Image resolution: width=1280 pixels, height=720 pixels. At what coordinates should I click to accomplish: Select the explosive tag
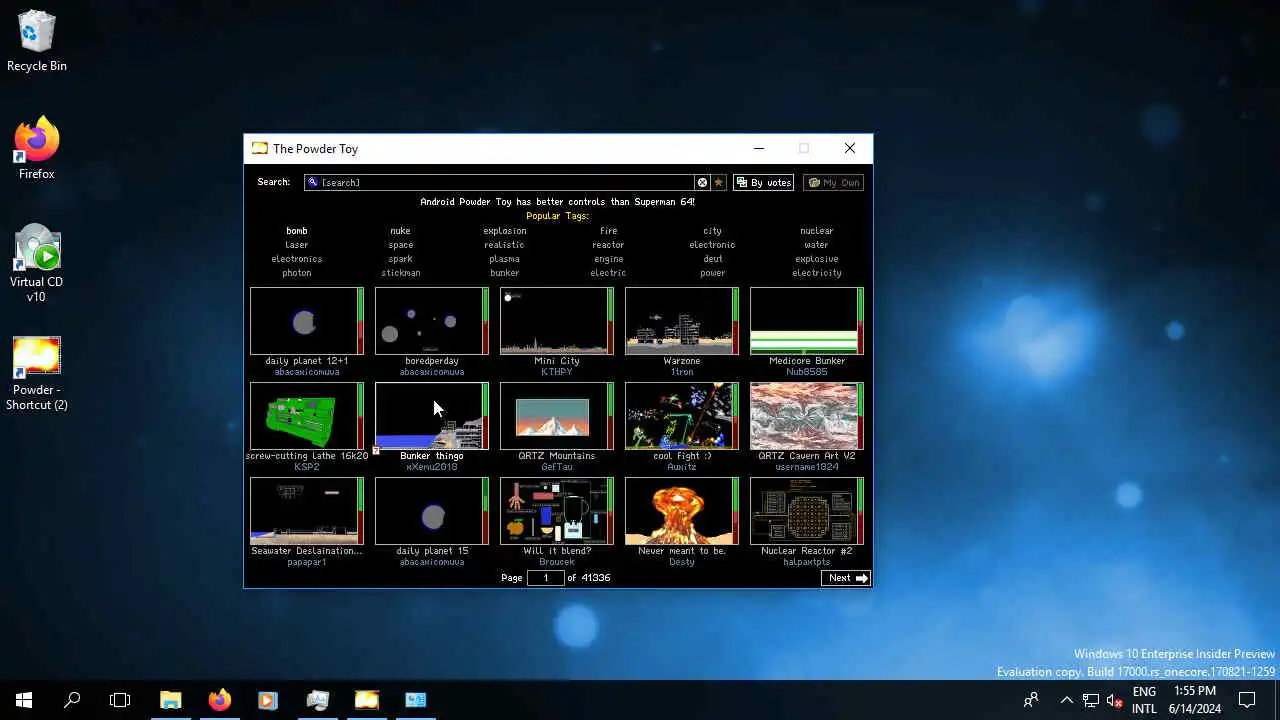[817, 259]
